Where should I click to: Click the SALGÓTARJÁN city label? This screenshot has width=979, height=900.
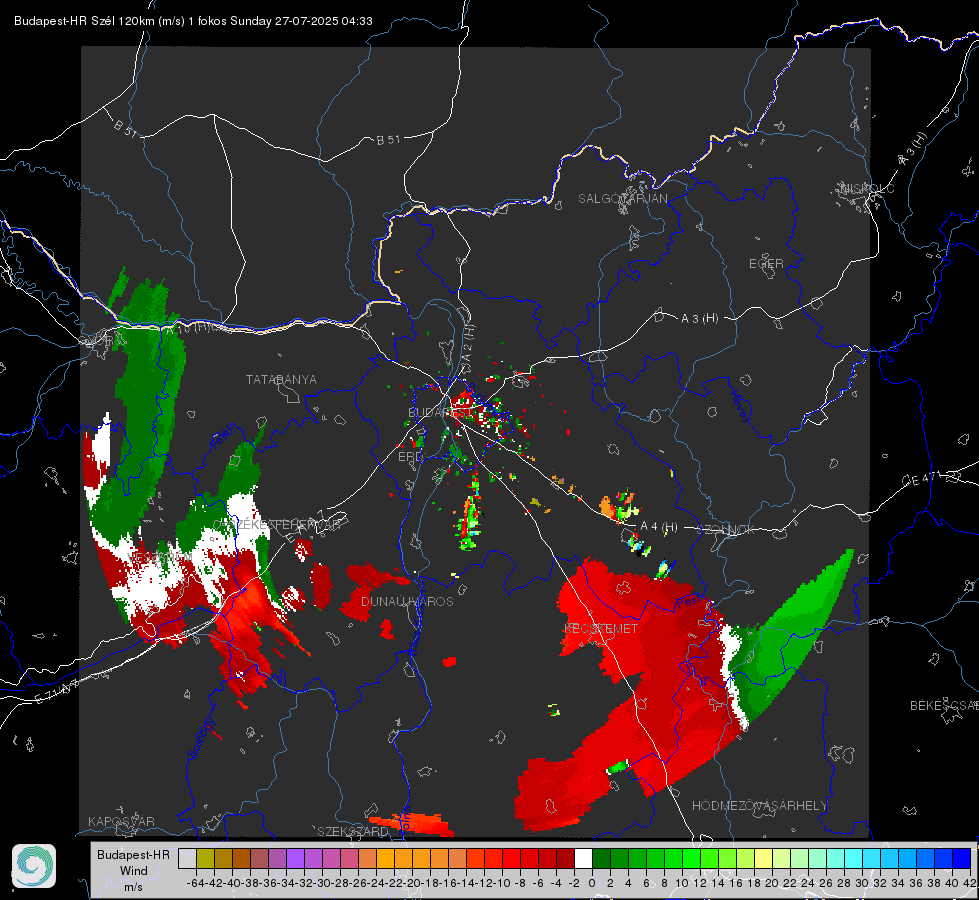(x=622, y=199)
